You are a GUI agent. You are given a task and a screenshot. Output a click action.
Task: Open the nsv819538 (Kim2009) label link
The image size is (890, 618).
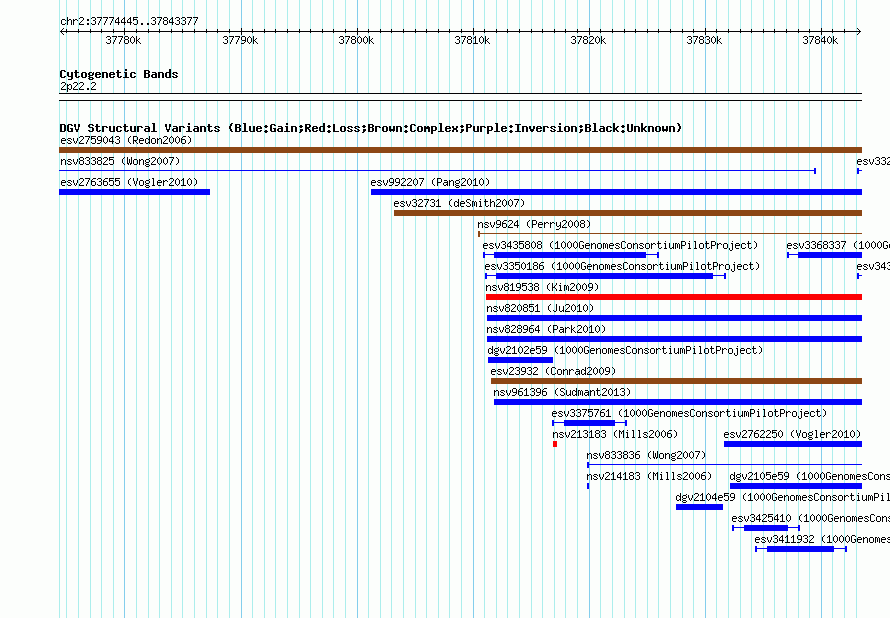(x=542, y=287)
